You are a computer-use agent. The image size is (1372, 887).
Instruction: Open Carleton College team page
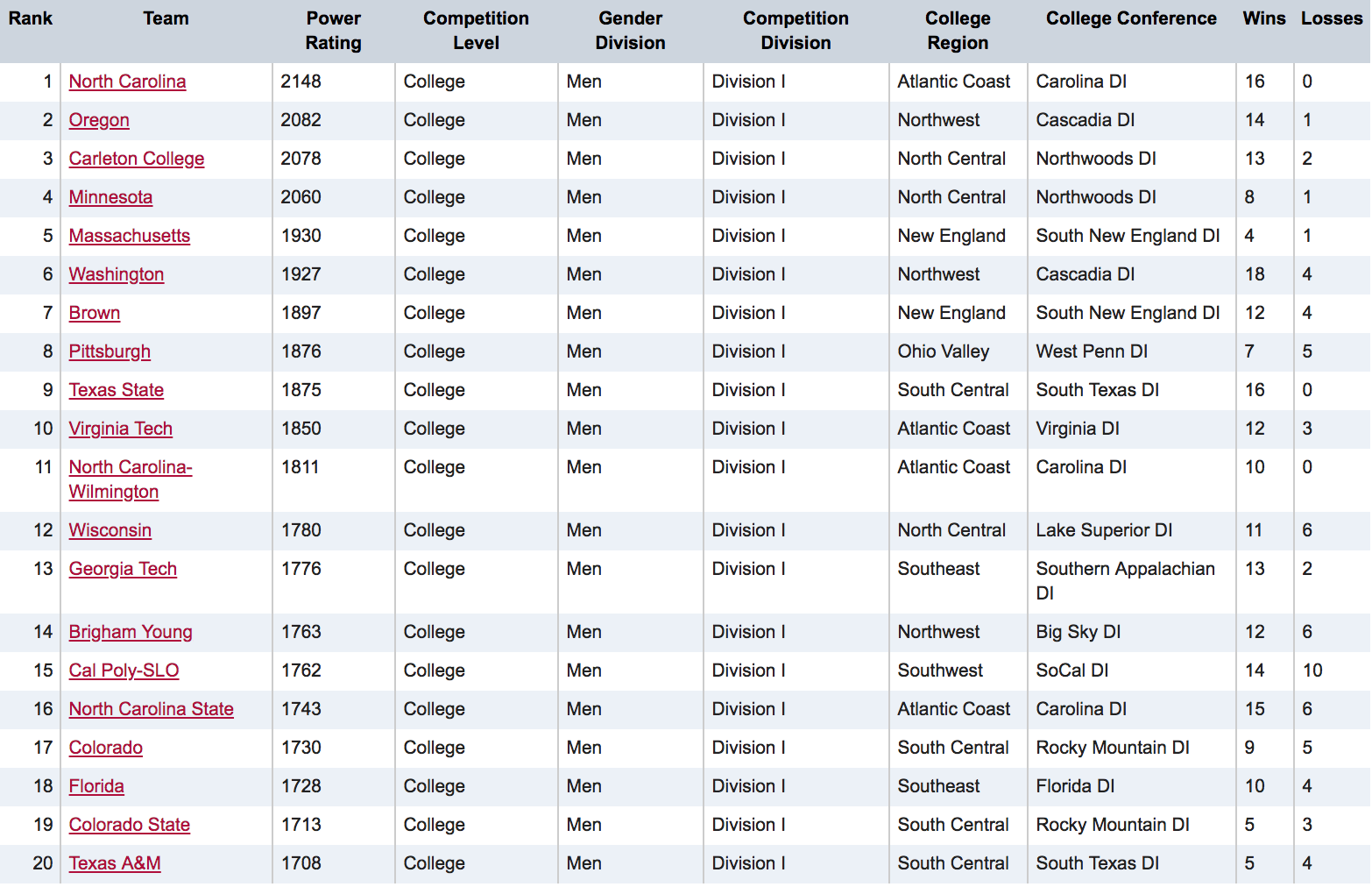pyautogui.click(x=137, y=159)
